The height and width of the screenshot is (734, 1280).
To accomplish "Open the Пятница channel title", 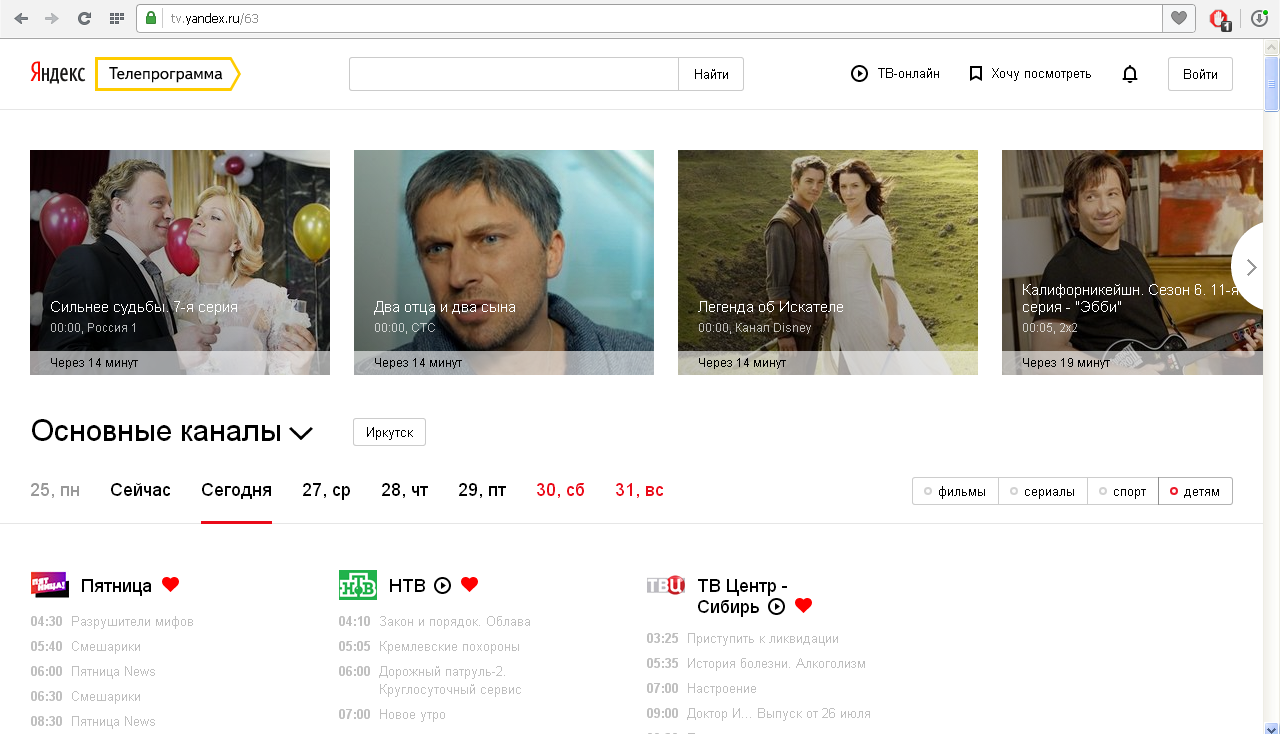I will 116,585.
